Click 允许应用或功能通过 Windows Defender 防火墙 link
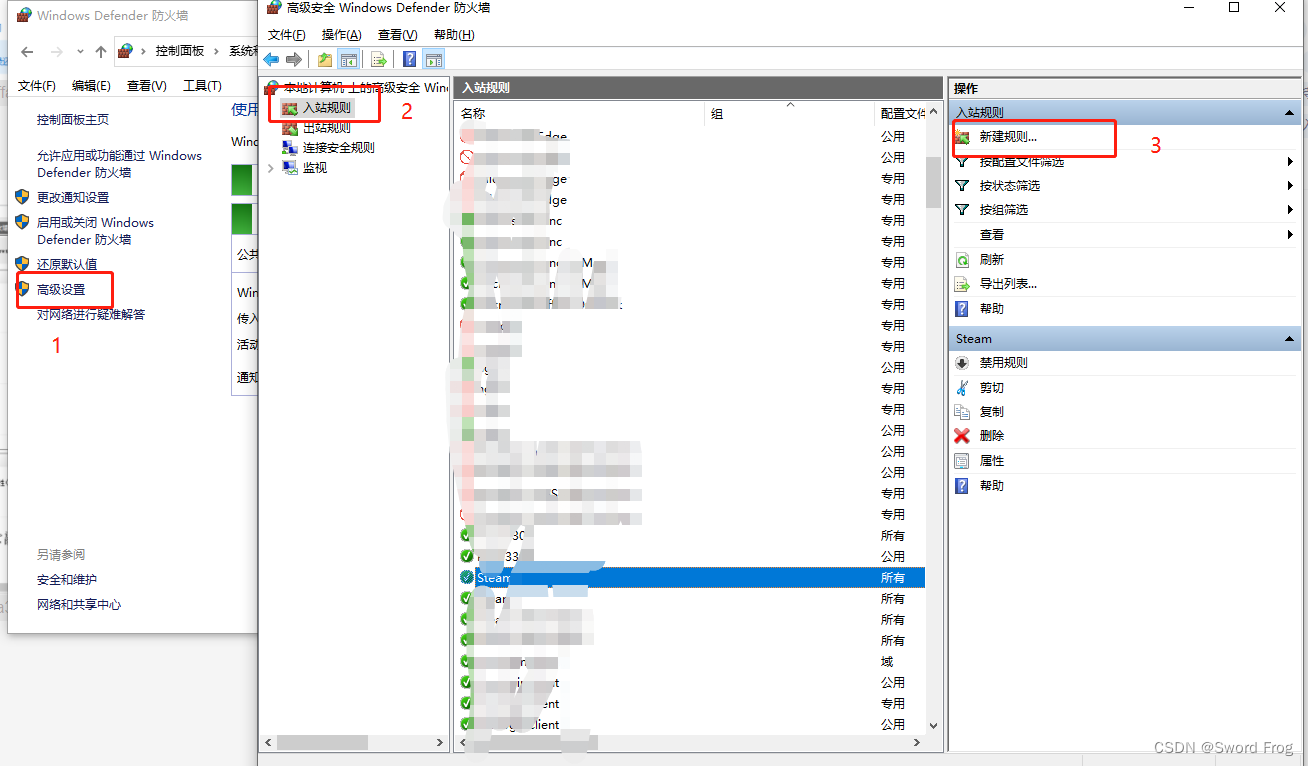Image resolution: width=1308 pixels, height=766 pixels. click(x=120, y=164)
